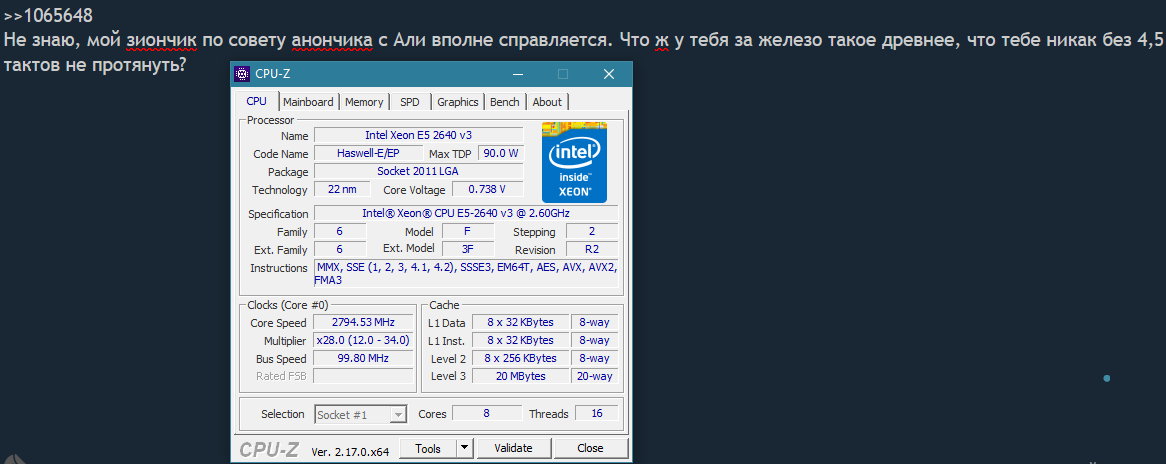1166x464 pixels.
Task: Click the Package value Socket 2011 LGA
Action: click(419, 171)
